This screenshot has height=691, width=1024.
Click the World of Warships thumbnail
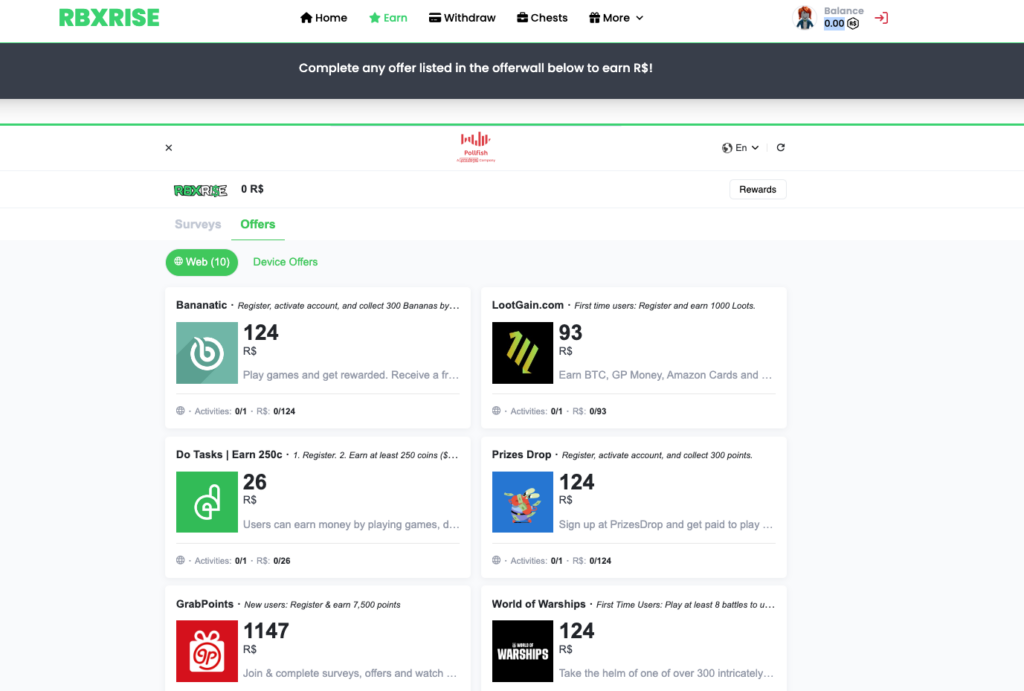522,651
